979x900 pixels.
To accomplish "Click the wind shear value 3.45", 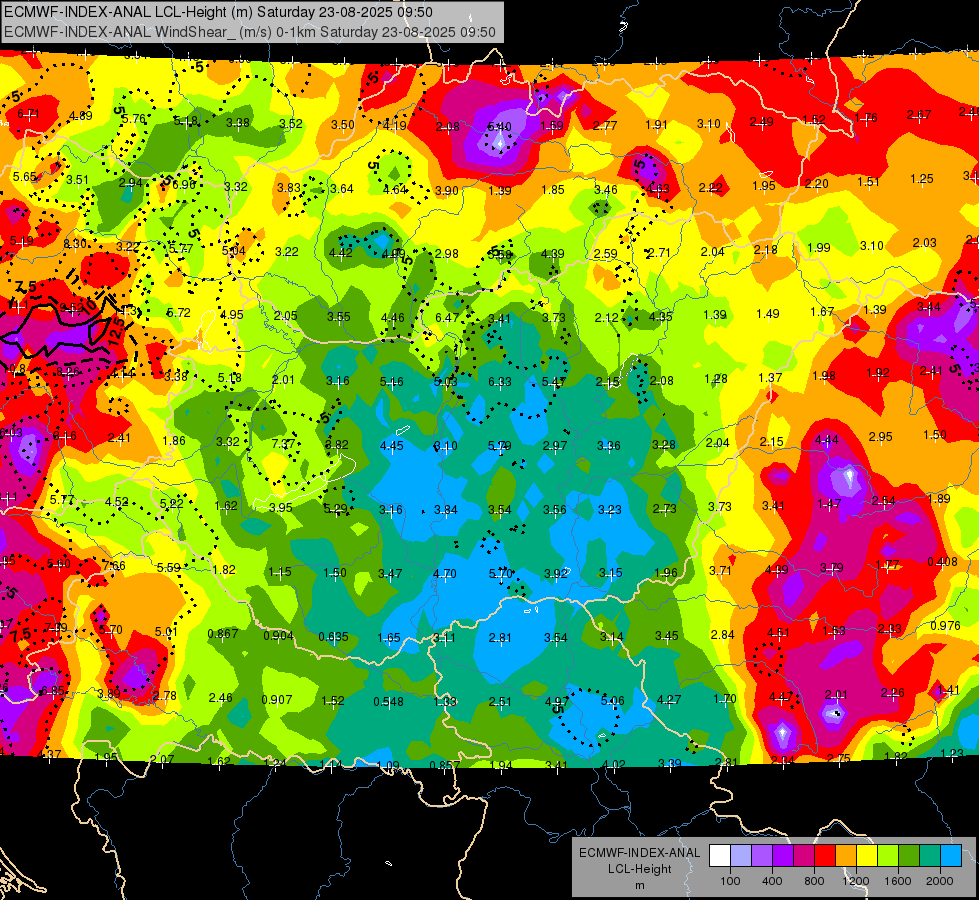I will pos(666,636).
